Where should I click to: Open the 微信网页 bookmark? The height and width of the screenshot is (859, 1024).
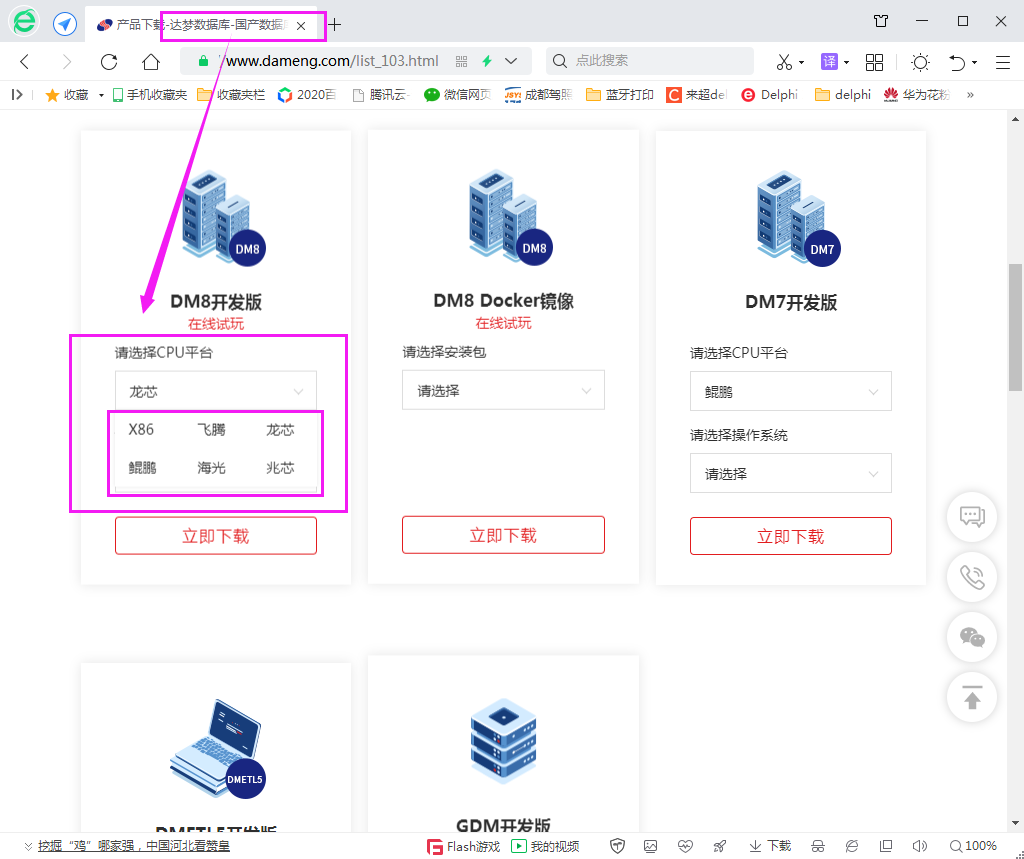coord(457,95)
